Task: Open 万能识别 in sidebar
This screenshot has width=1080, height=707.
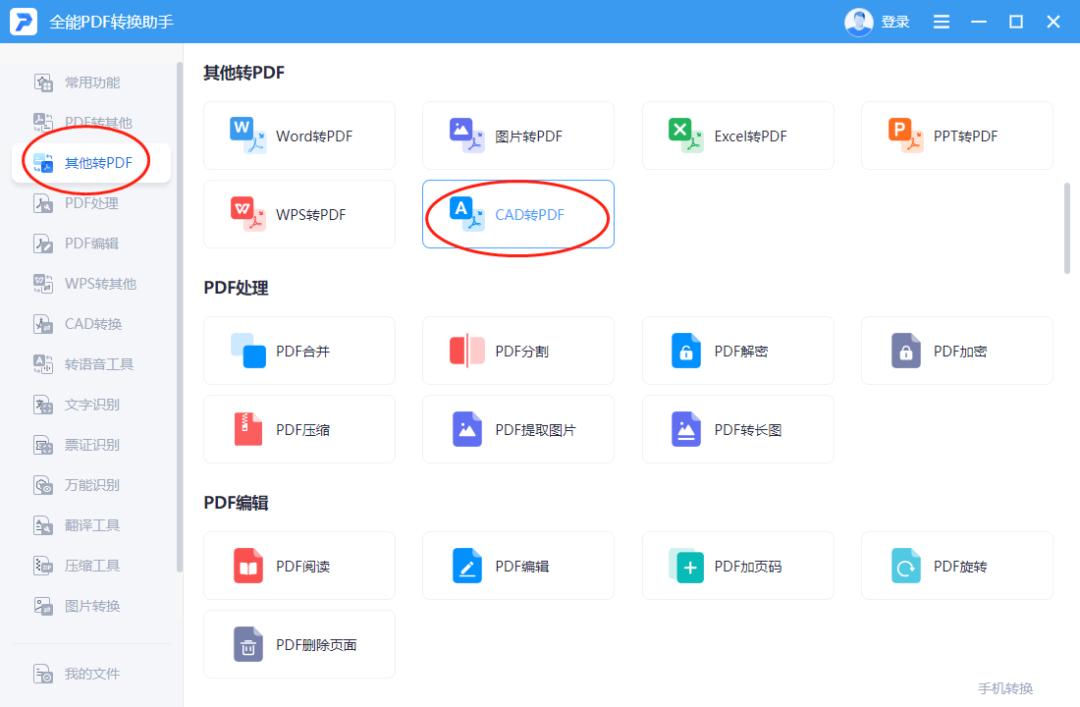Action: coord(91,485)
